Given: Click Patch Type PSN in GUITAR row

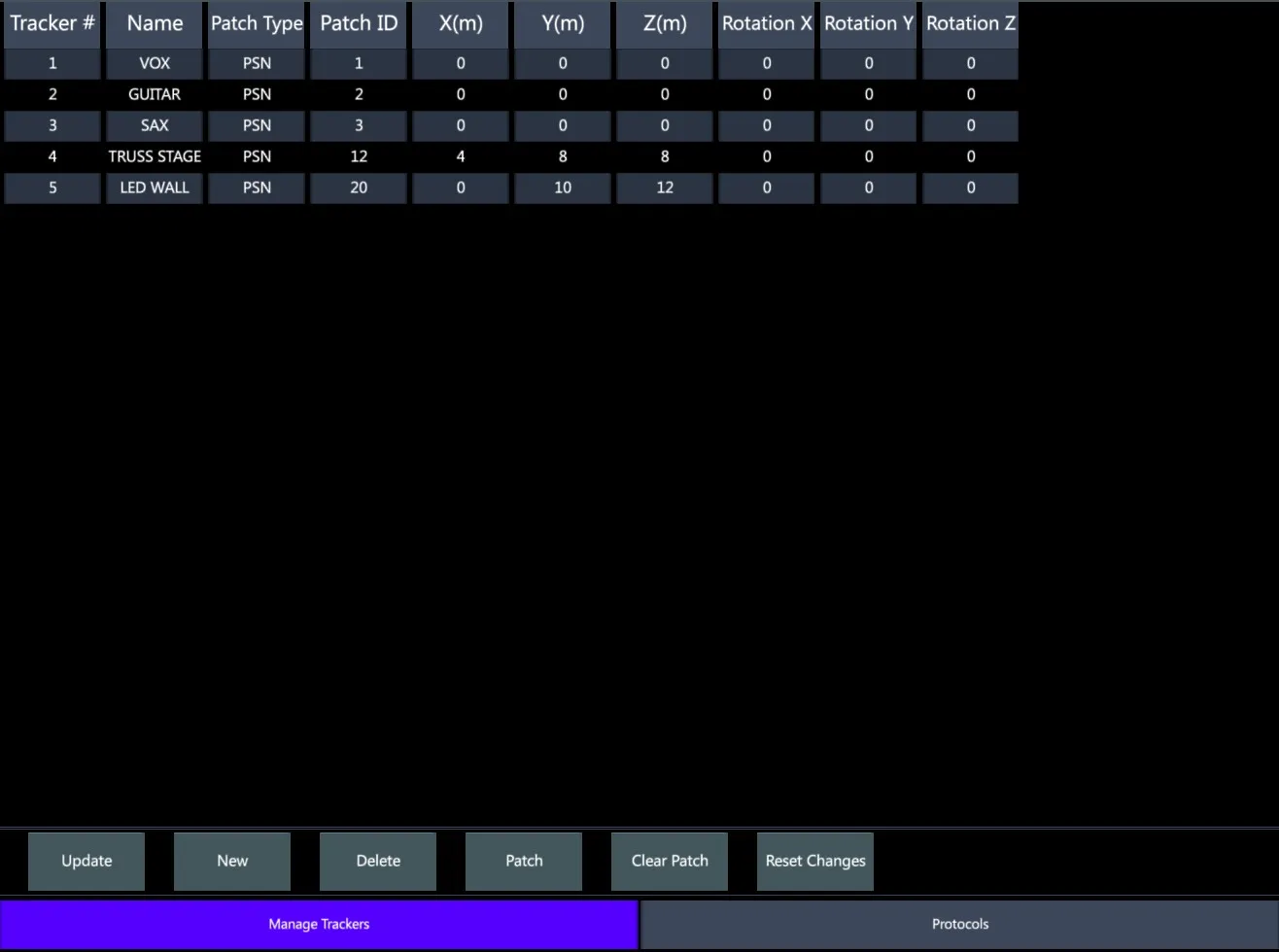Looking at the screenshot, I should 257,94.
